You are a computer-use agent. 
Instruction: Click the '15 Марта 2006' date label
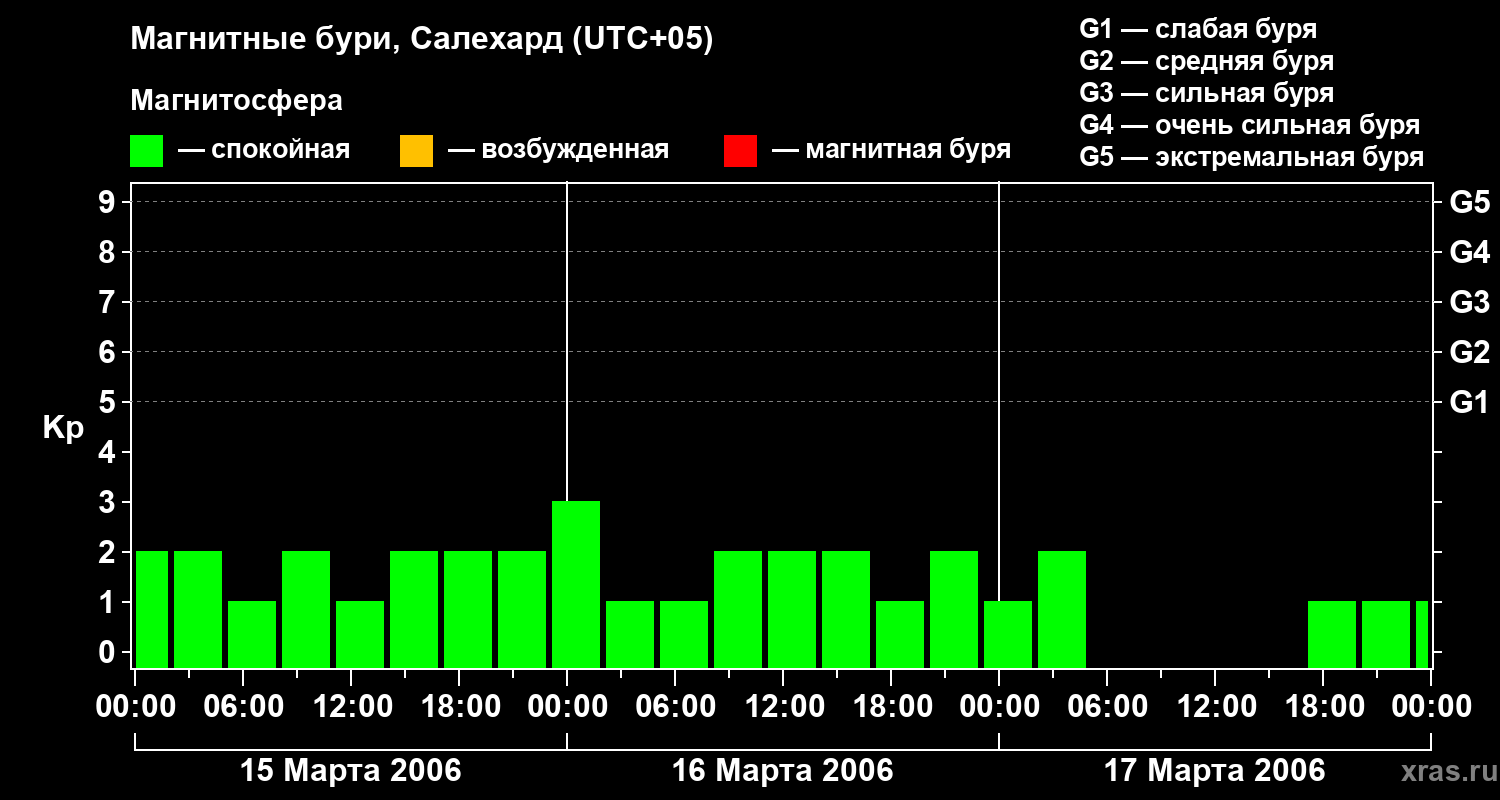(351, 771)
